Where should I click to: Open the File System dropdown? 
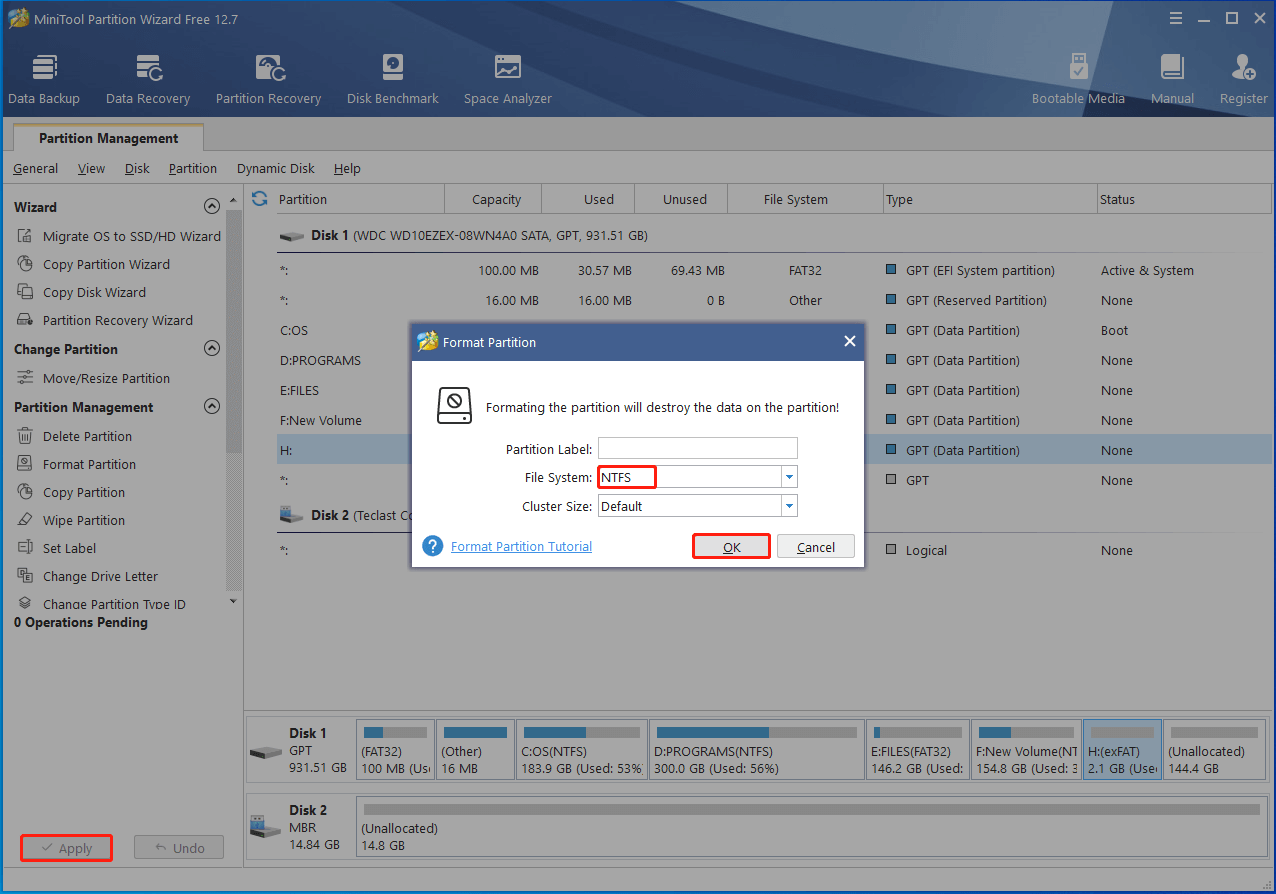789,478
